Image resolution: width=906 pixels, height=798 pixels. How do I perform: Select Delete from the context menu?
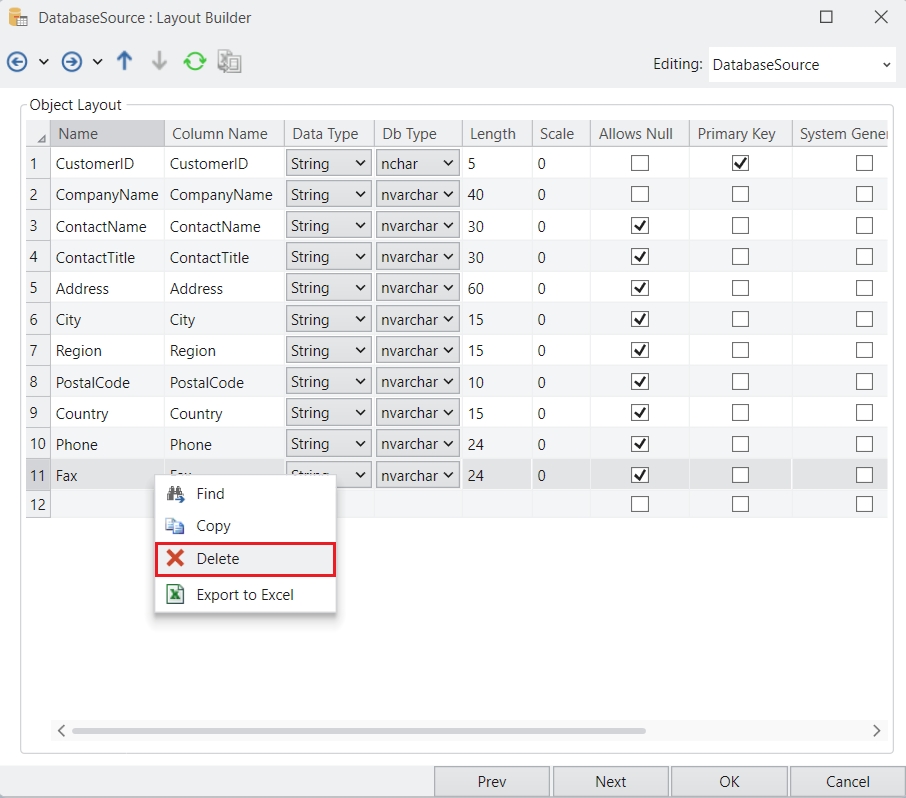(x=245, y=559)
